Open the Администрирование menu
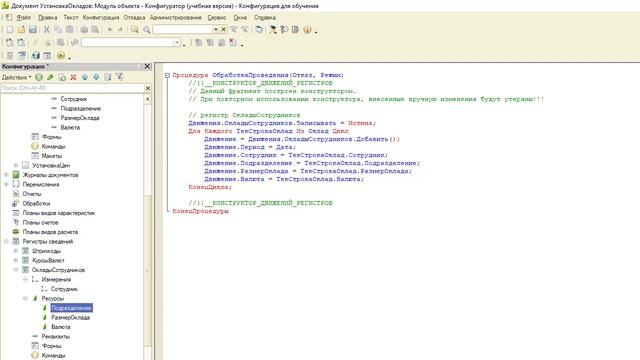 tap(176, 18)
